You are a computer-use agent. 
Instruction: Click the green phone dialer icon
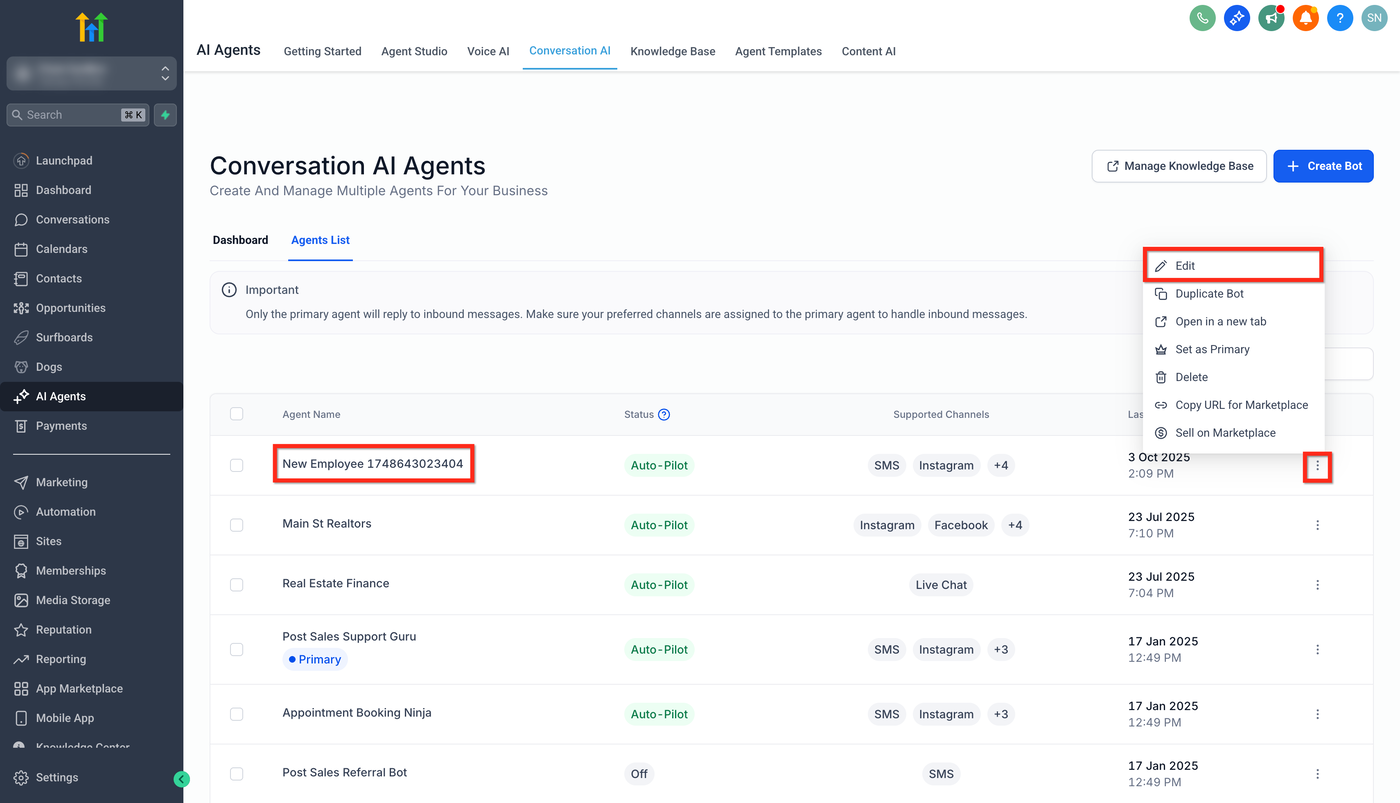(x=1202, y=18)
